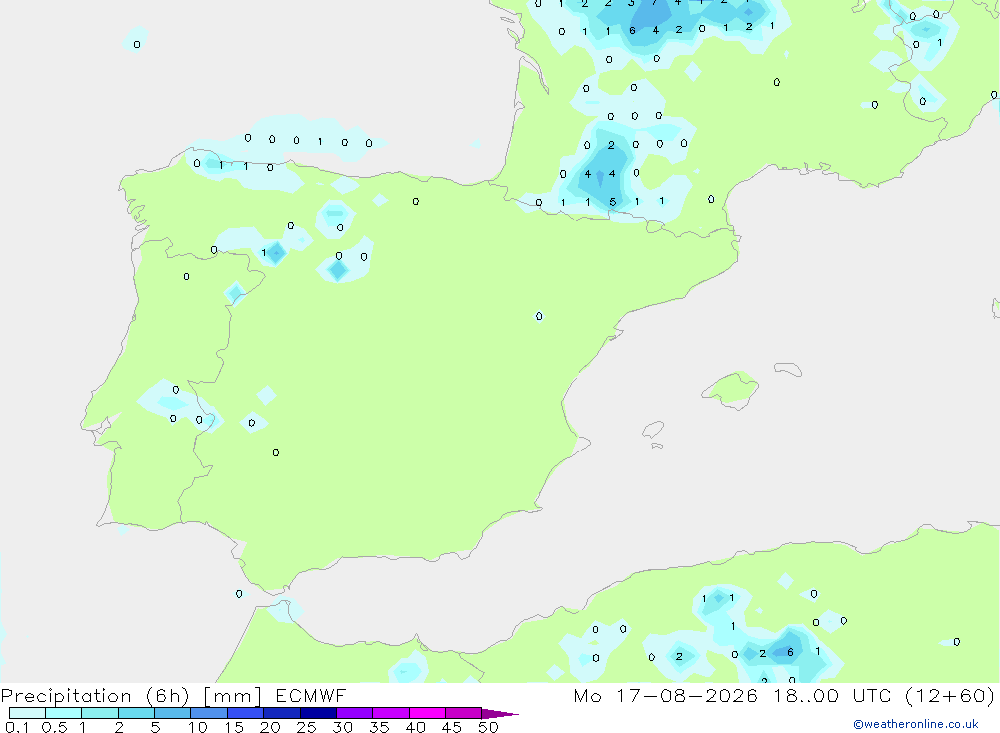Click the "0" value in central-eastern Spain

[x=539, y=316]
